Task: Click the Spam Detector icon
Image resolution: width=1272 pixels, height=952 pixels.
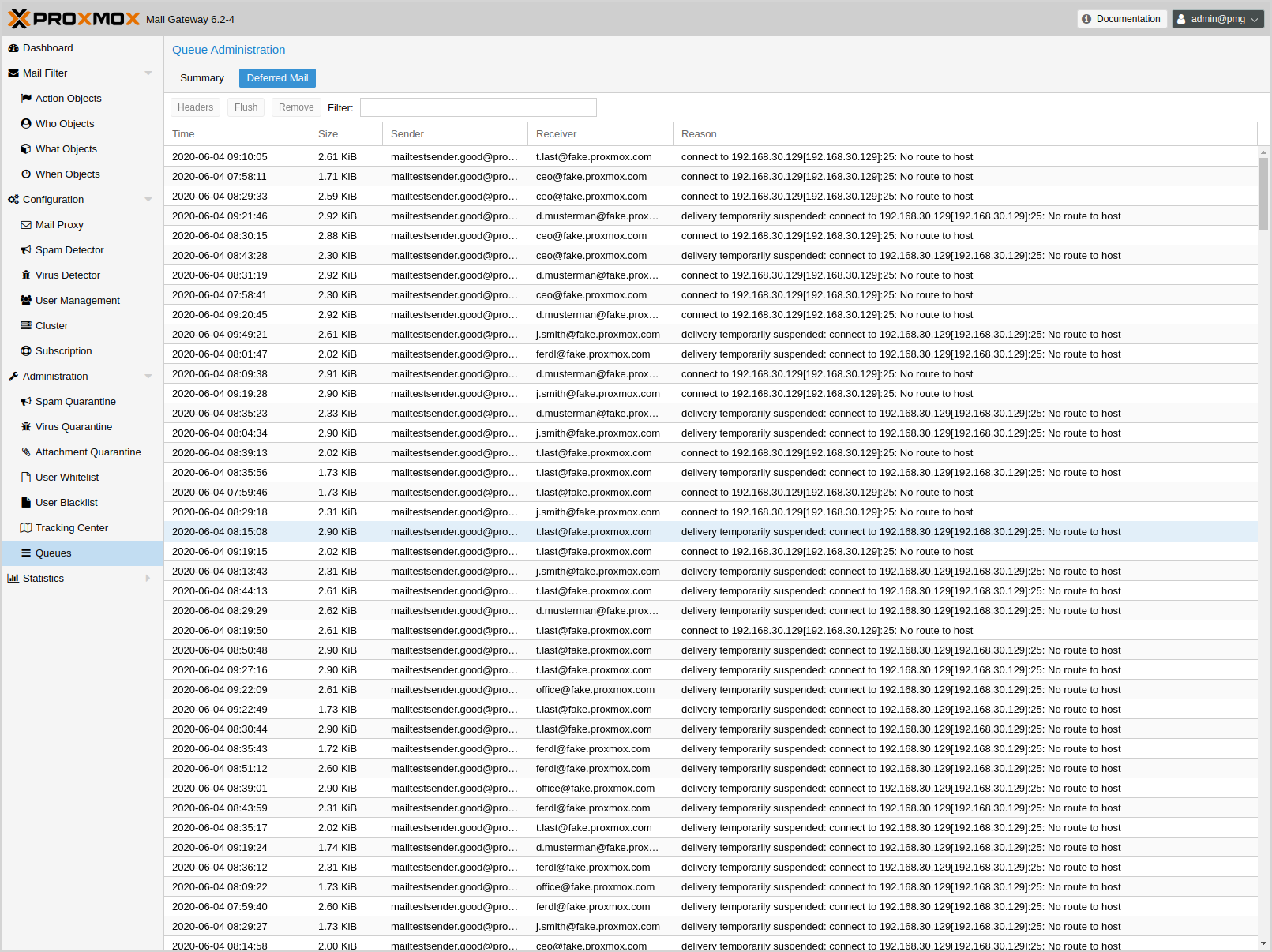Action: click(26, 250)
